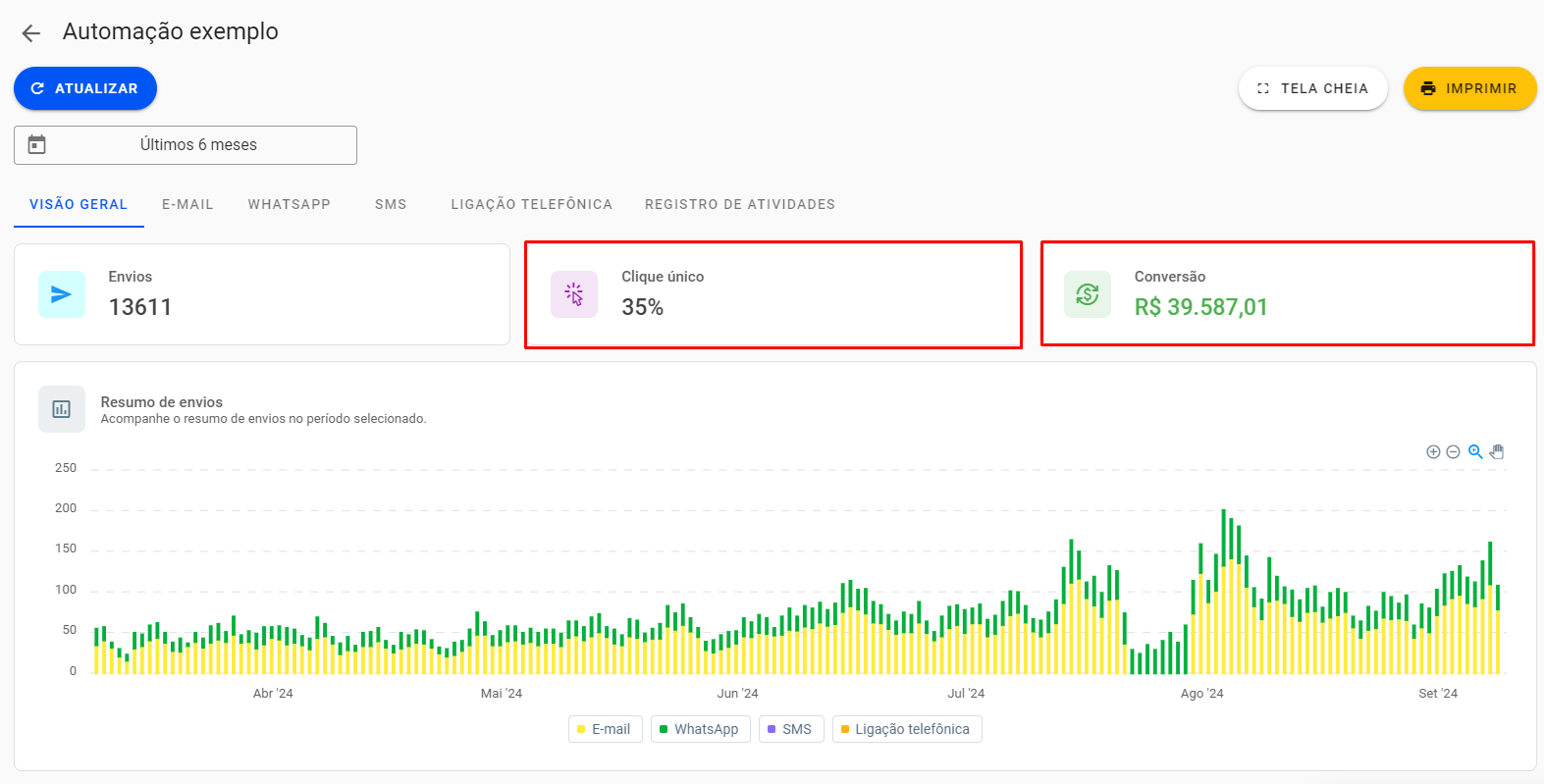Toggle E-mail series in chart legend
Image resolution: width=1544 pixels, height=784 pixels.
pyautogui.click(x=606, y=729)
